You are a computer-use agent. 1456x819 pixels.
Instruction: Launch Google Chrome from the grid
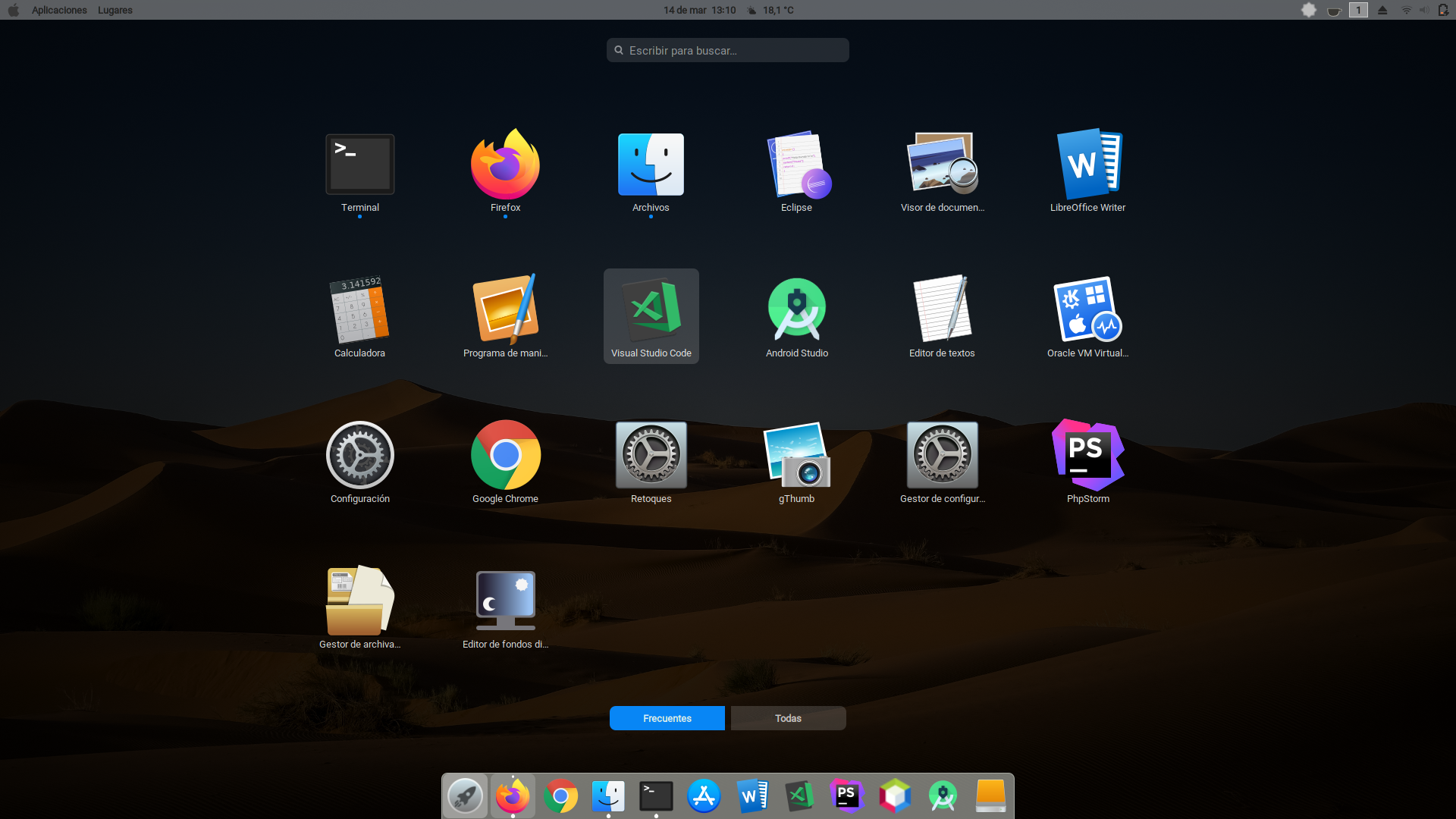(x=505, y=463)
